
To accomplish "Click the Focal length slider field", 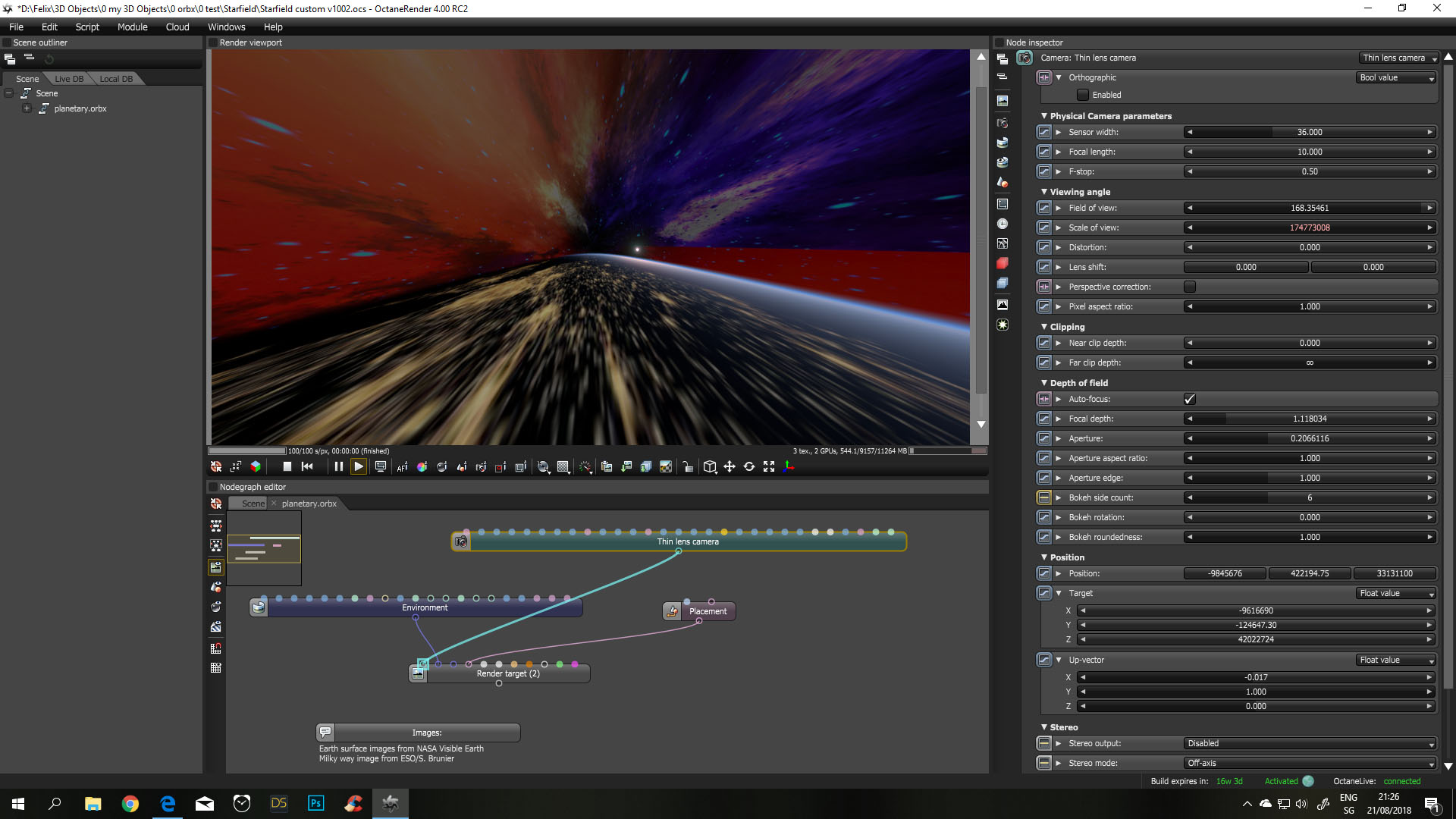I will 1310,152.
